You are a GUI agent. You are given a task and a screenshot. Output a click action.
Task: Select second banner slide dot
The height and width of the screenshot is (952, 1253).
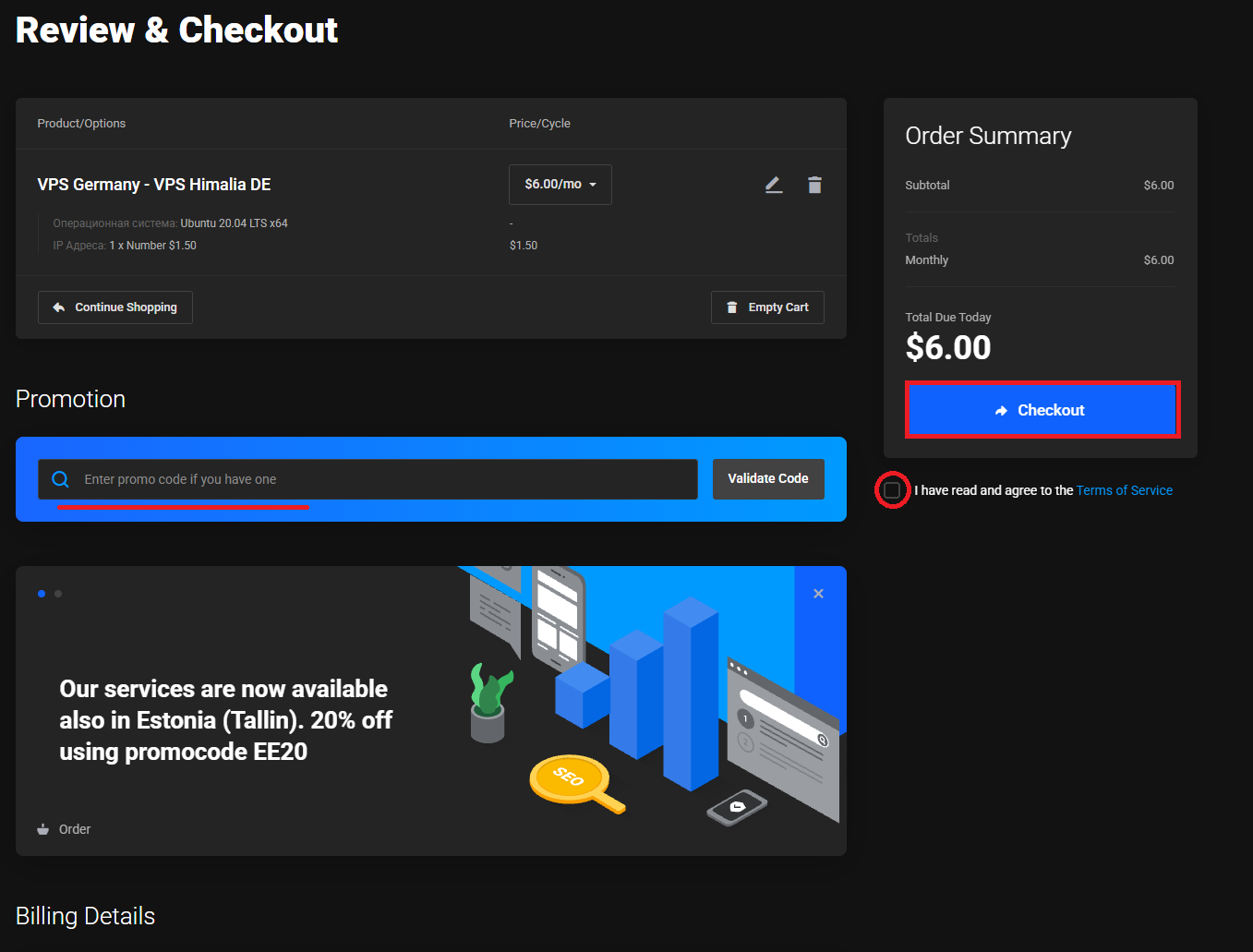58,594
